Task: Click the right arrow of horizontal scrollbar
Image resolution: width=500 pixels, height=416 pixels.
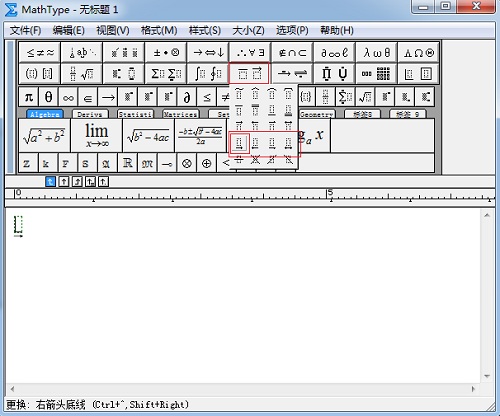Action: (x=473, y=389)
